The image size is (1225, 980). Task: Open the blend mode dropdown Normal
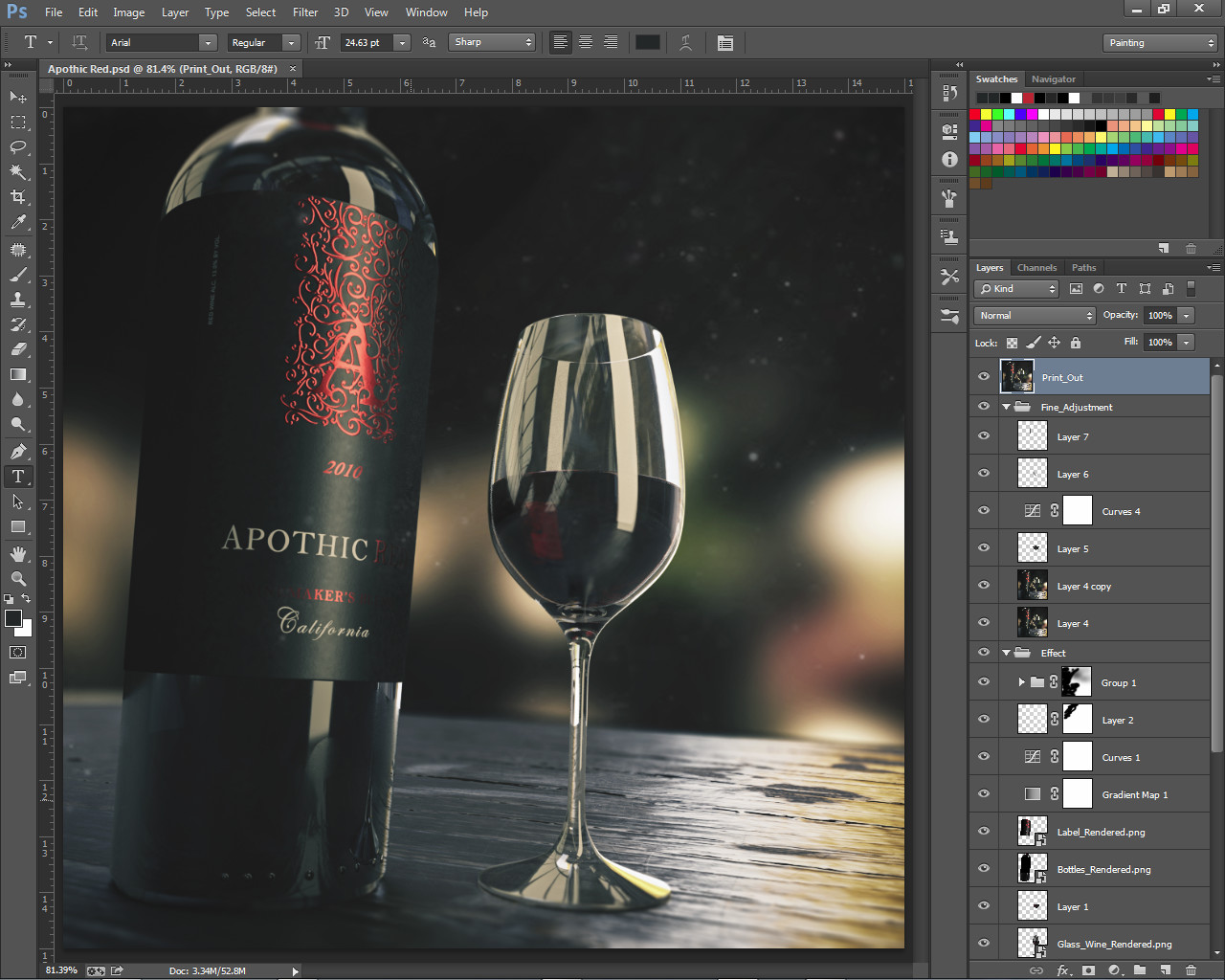1035,315
